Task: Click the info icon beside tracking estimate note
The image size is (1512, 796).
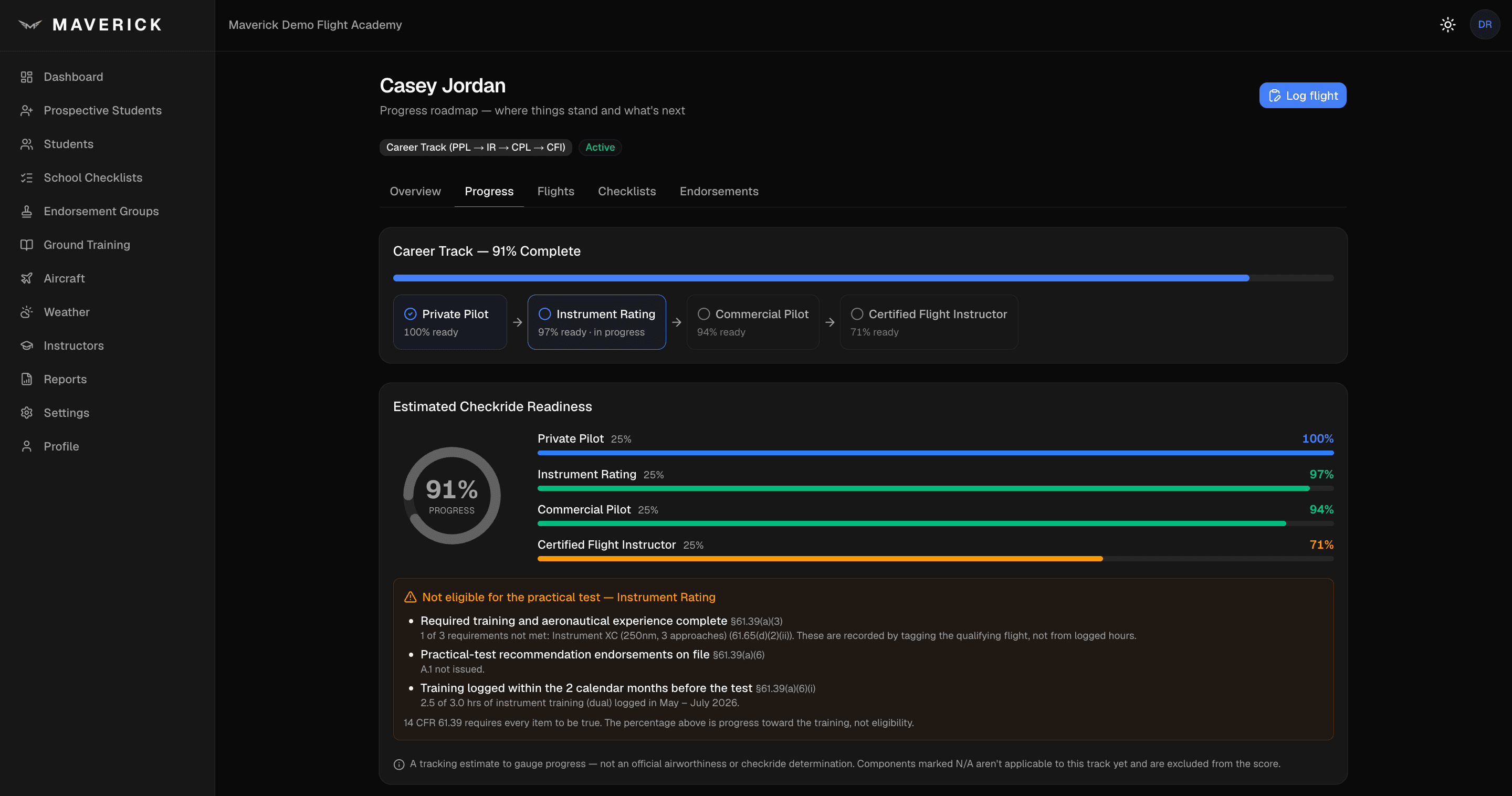Action: [x=399, y=764]
